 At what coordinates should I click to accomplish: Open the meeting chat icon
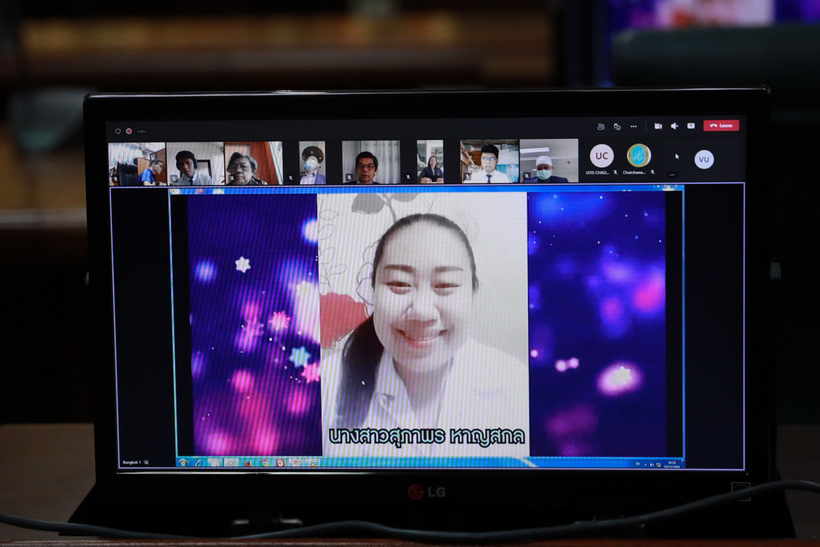click(617, 126)
